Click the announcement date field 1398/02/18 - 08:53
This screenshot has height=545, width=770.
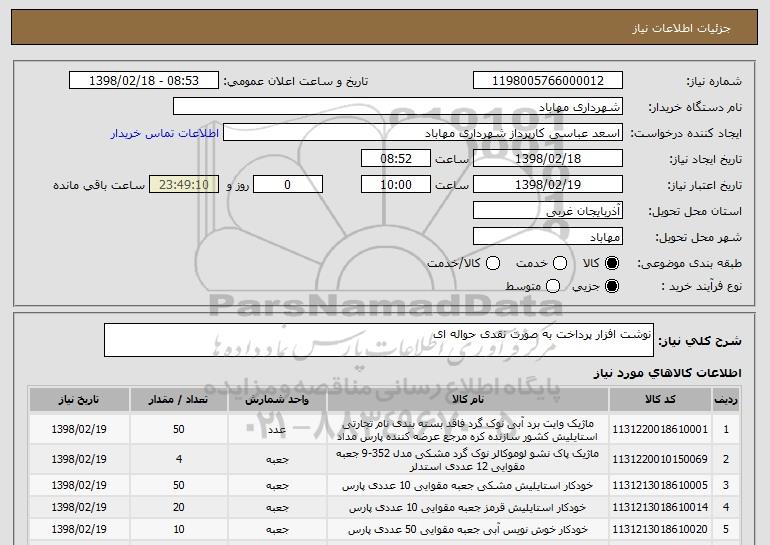click(144, 81)
